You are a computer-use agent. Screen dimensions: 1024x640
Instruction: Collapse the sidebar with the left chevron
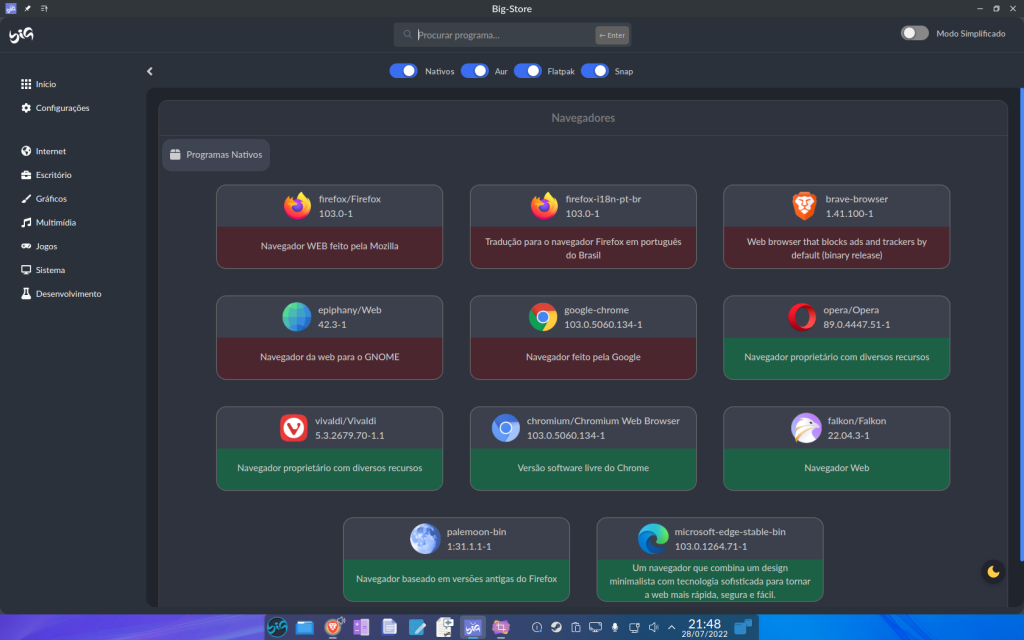pos(150,71)
